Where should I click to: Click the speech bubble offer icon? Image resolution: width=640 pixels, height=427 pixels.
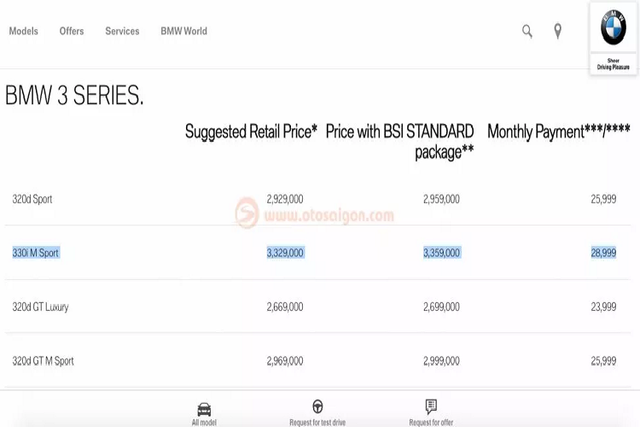(431, 407)
